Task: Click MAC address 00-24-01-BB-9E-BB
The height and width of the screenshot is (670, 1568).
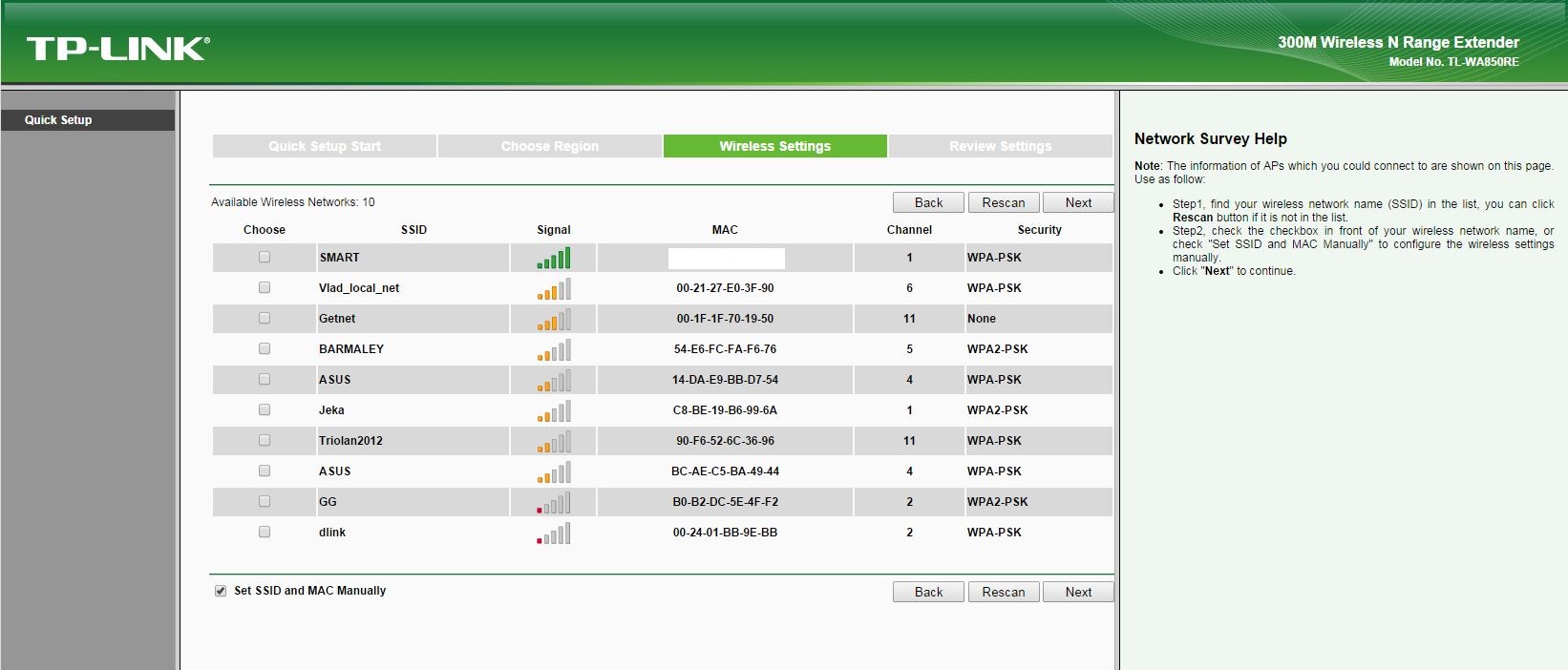Action: click(x=725, y=533)
